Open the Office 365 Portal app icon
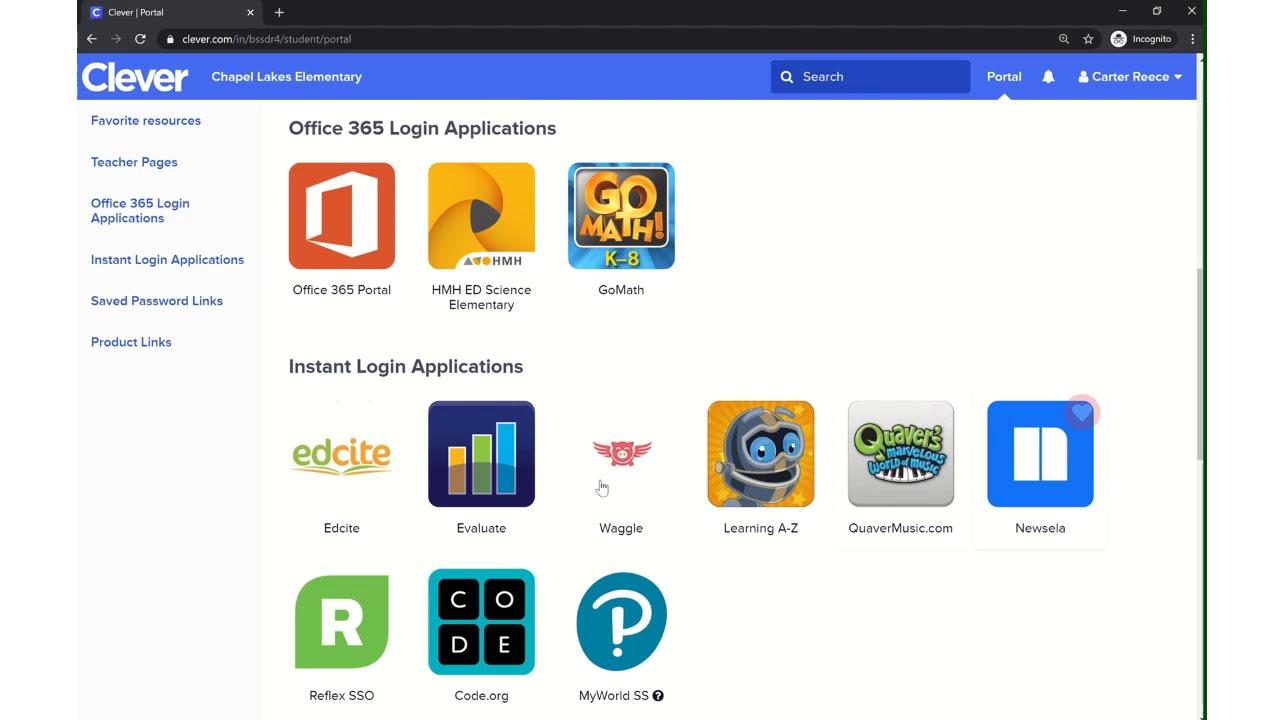Viewport: 1280px width, 720px height. [x=341, y=216]
